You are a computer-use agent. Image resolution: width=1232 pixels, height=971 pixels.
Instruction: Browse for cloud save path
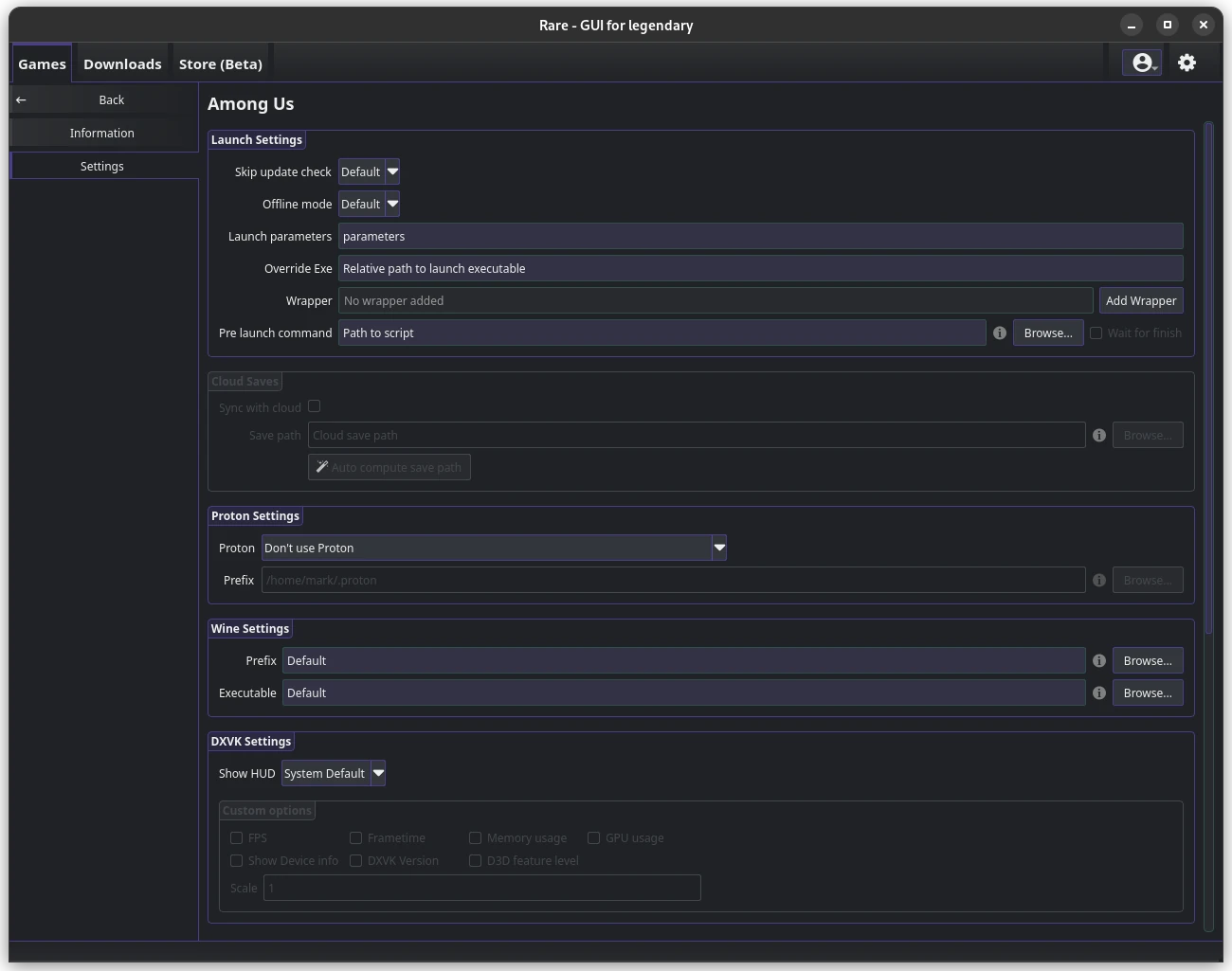pyautogui.click(x=1148, y=435)
